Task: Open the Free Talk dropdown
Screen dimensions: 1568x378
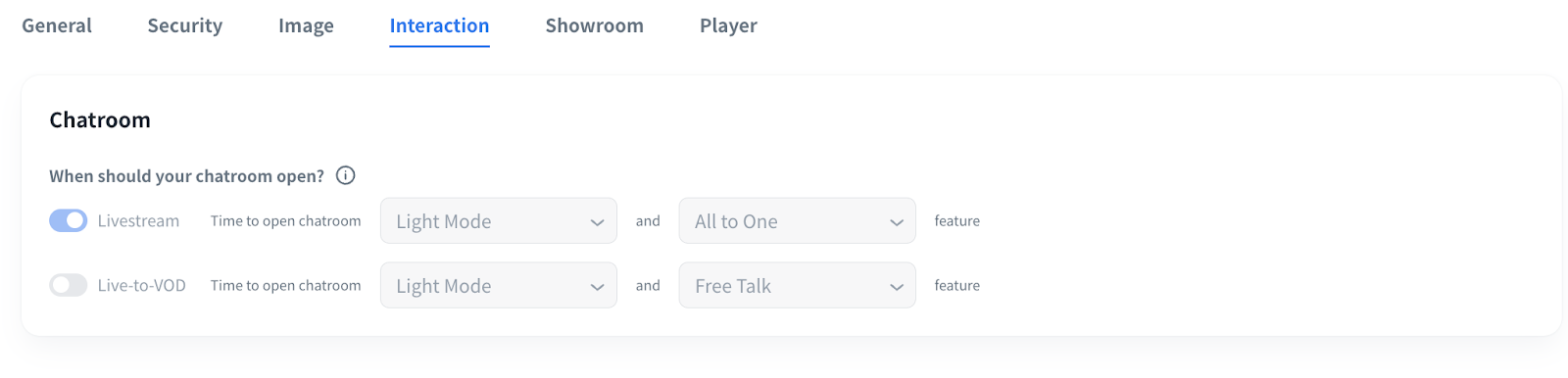Action: tap(797, 285)
